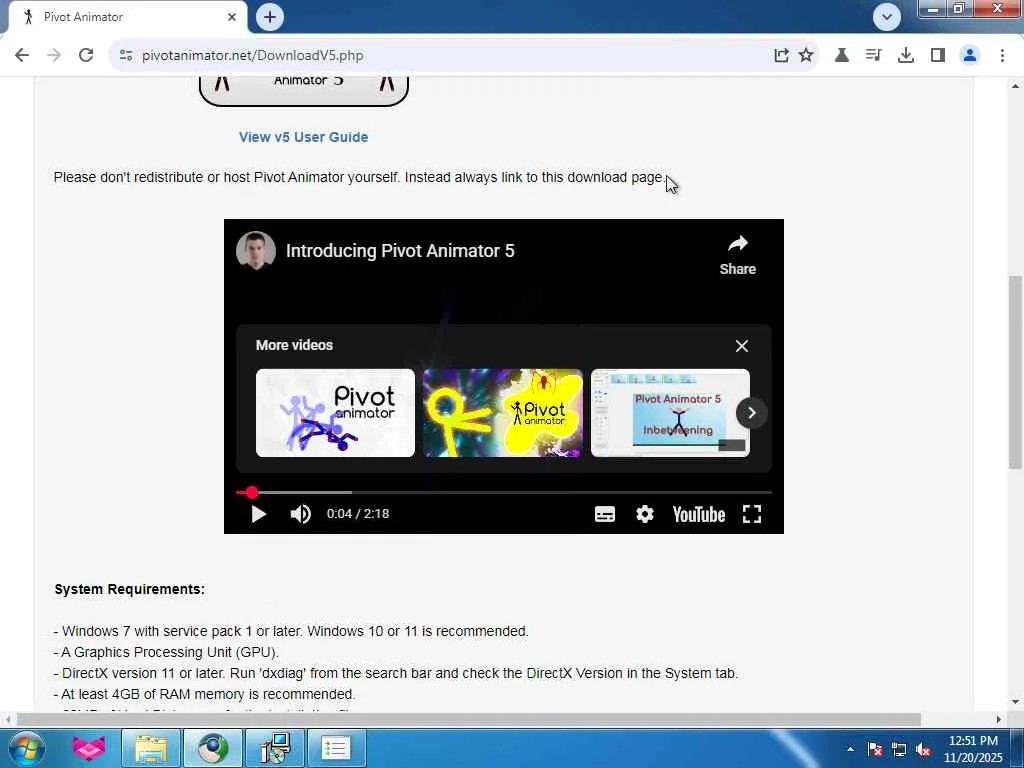Enter fullscreen video mode
The height and width of the screenshot is (768, 1024).
coord(752,515)
